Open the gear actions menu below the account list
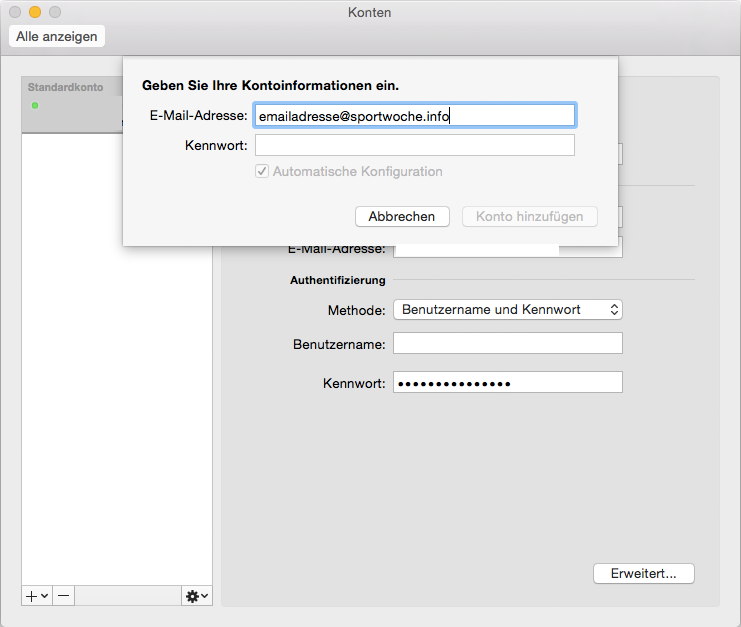This screenshot has height=627, width=741. click(197, 596)
